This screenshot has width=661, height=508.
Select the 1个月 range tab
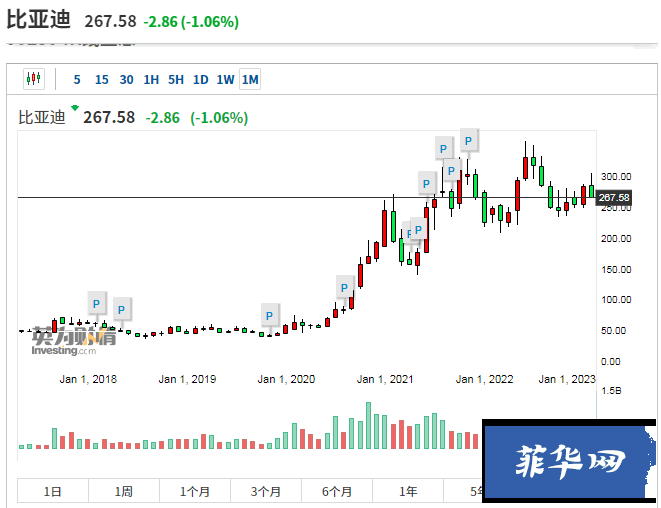pos(195,491)
